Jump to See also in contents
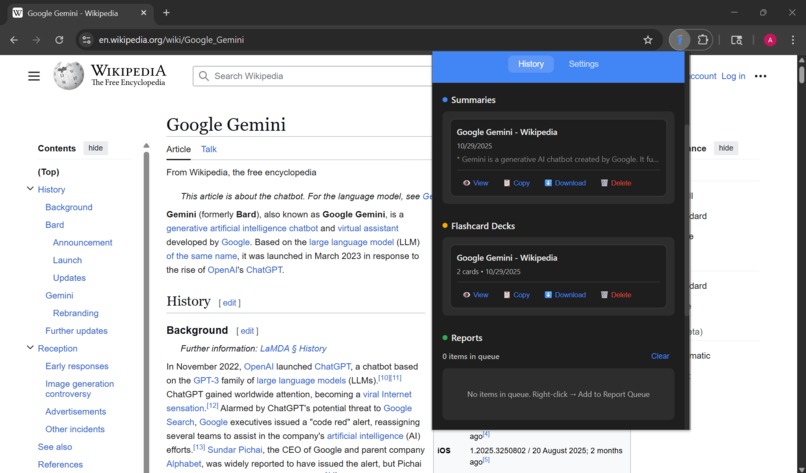 (x=55, y=447)
